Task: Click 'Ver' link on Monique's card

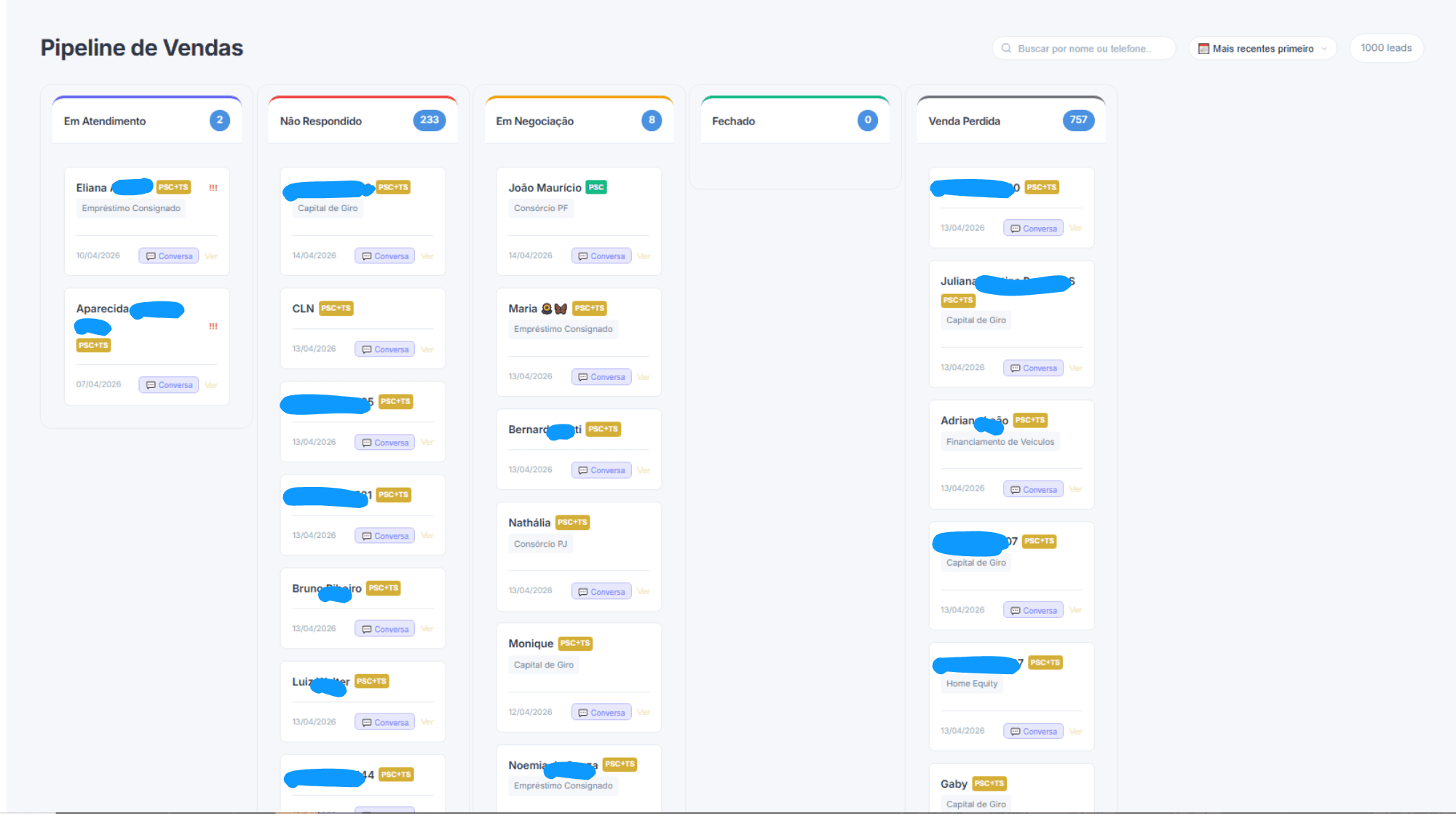Action: point(644,712)
